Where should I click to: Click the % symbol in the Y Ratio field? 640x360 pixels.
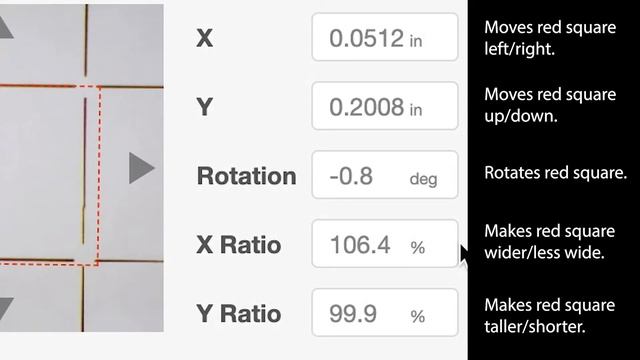pyautogui.click(x=418, y=316)
